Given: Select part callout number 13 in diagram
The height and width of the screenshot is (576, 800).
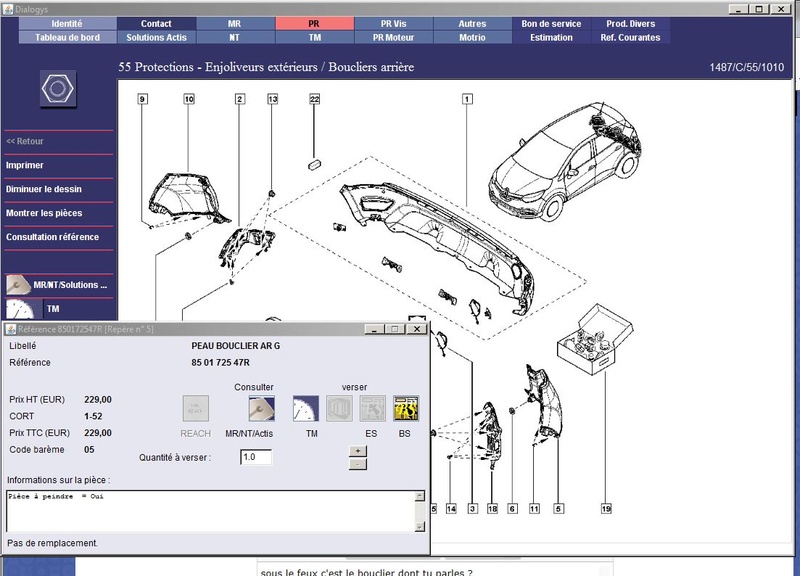Looking at the screenshot, I should 273,99.
